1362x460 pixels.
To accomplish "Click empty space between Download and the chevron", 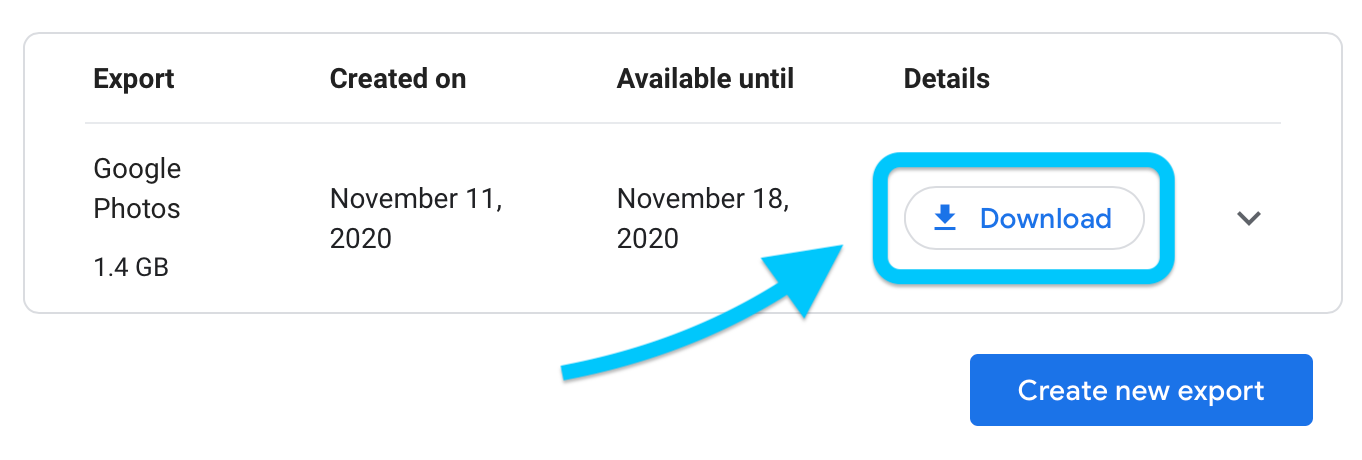I will 1204,218.
